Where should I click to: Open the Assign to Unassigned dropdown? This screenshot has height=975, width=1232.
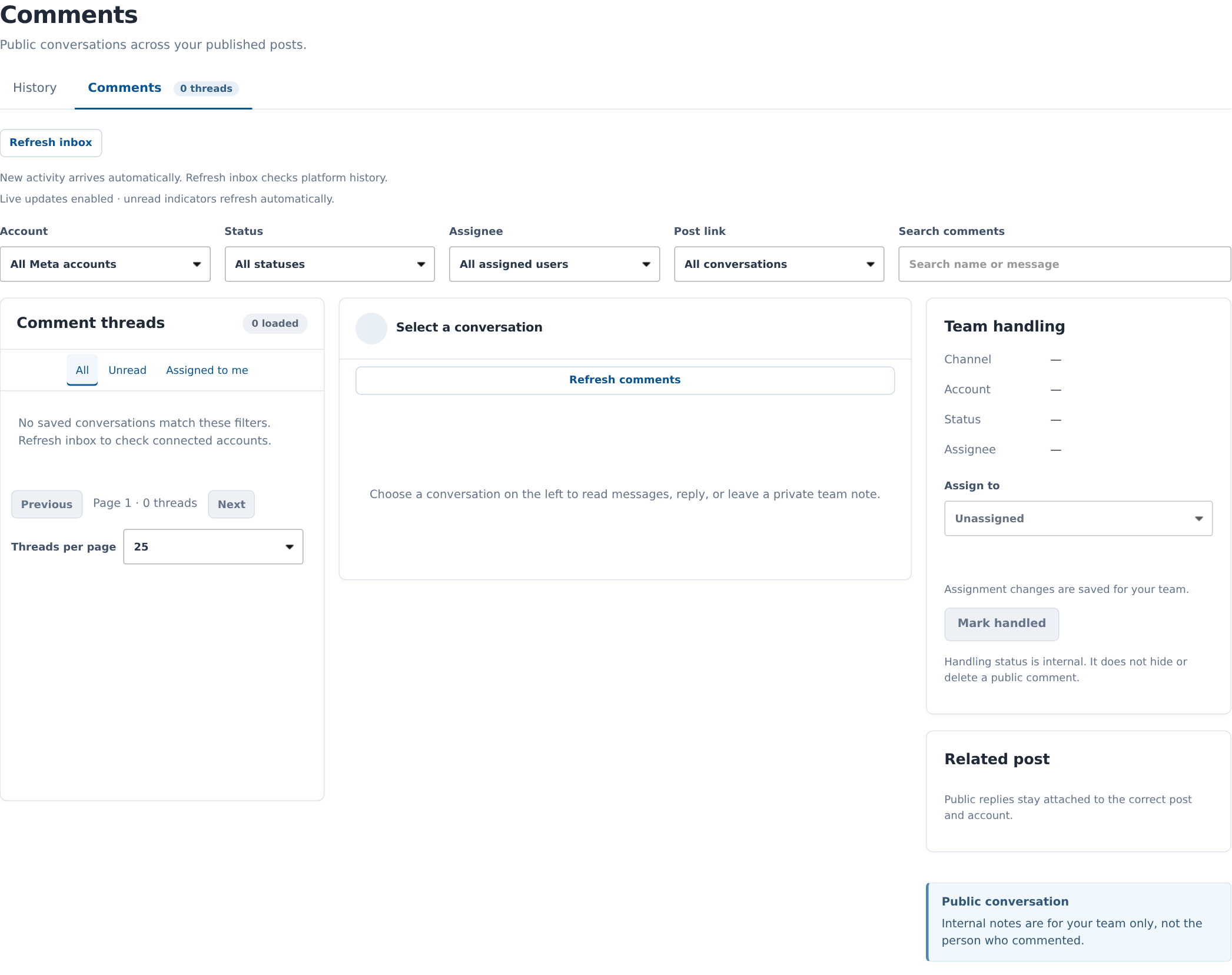tap(1078, 518)
